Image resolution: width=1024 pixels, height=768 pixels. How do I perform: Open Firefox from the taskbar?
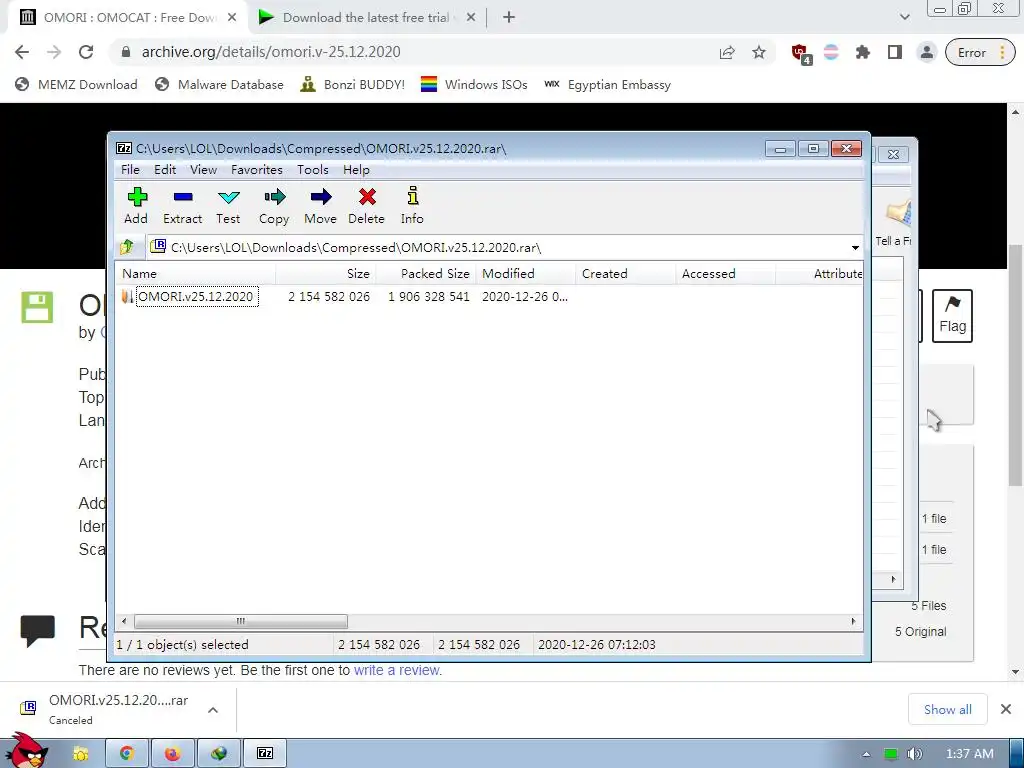click(172, 754)
